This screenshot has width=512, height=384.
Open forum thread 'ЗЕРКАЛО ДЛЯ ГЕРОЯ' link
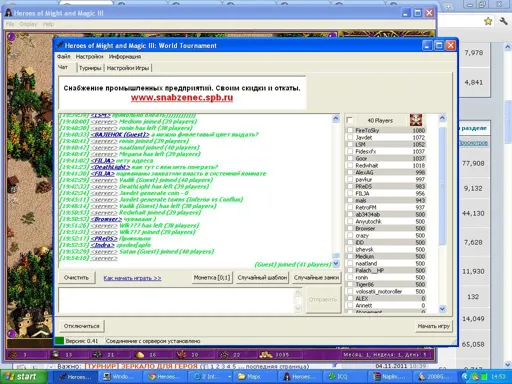tap(141, 366)
